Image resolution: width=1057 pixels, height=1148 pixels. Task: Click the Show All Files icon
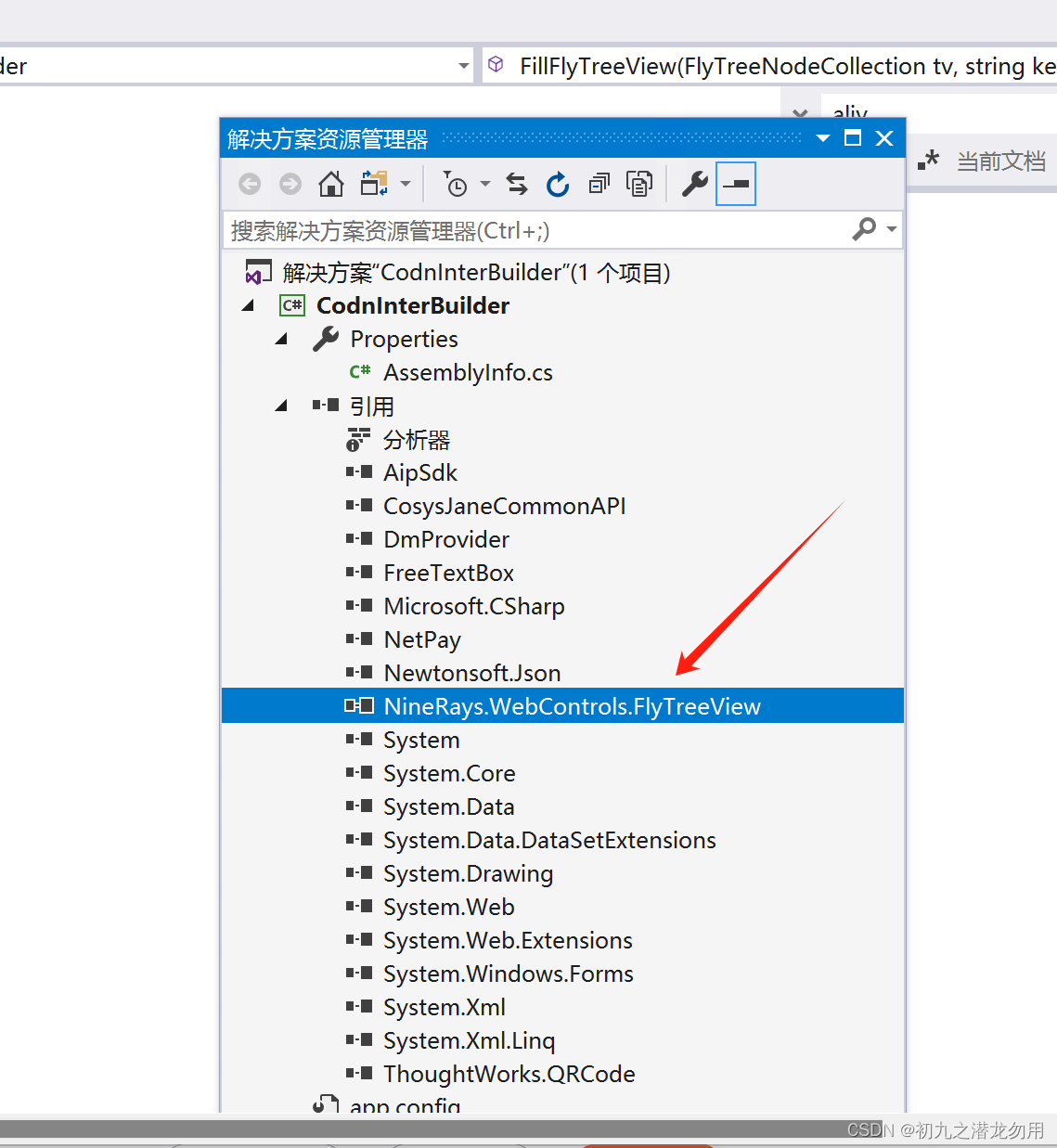pyautogui.click(x=639, y=184)
